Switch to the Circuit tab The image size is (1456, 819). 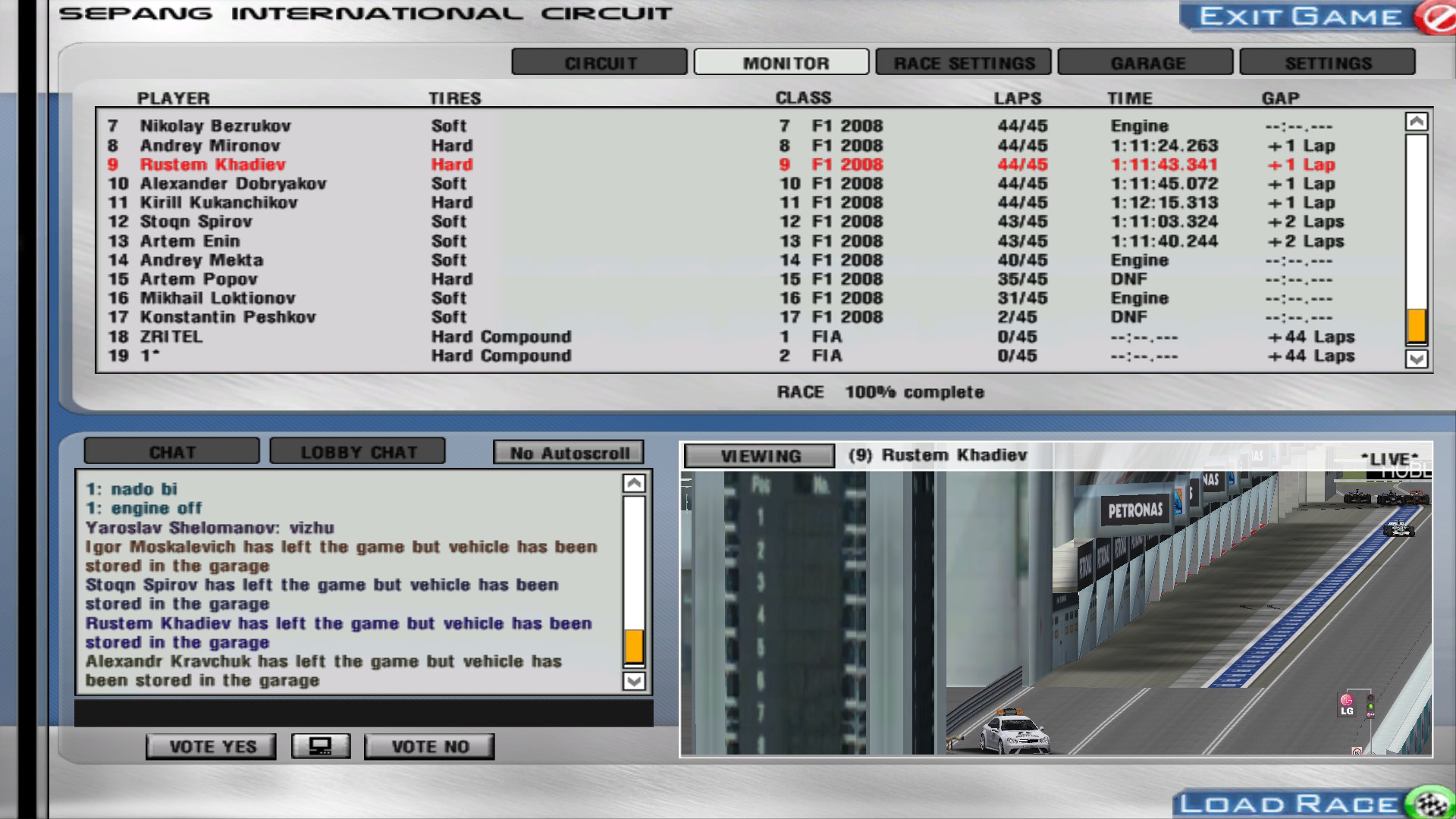(x=600, y=63)
